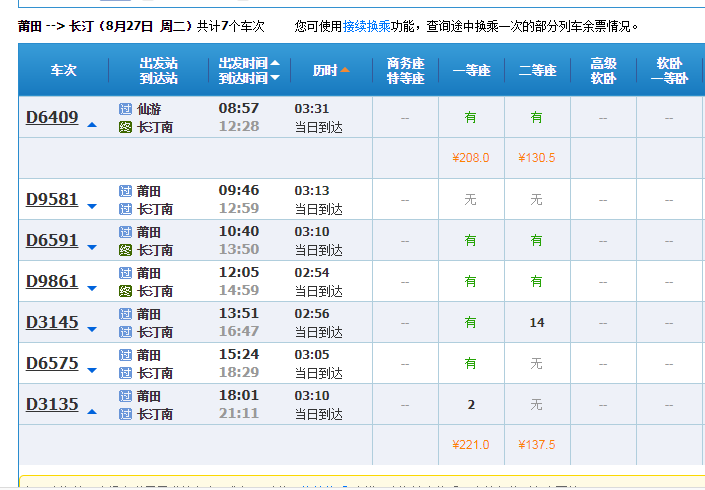The height and width of the screenshot is (490, 705).
Task: Click the orange sort arrow next to 历时 header
Action: [x=345, y=70]
